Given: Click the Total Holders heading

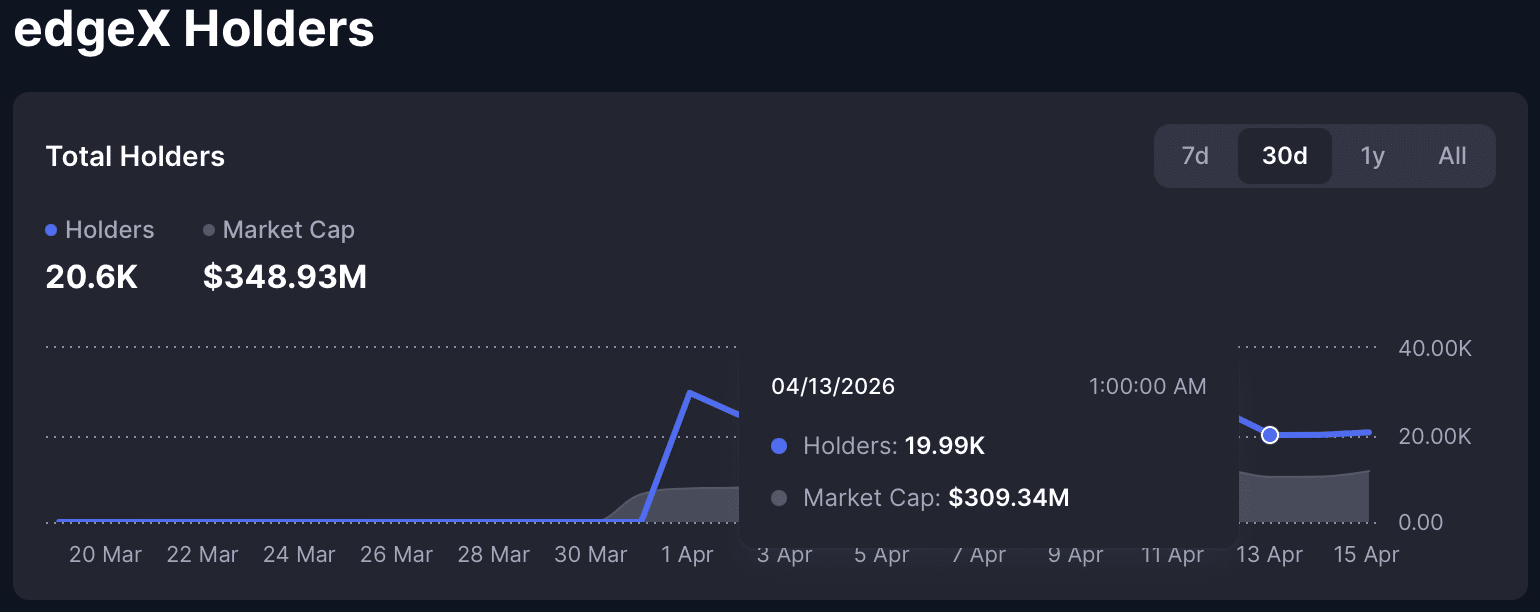Looking at the screenshot, I should click(135, 156).
